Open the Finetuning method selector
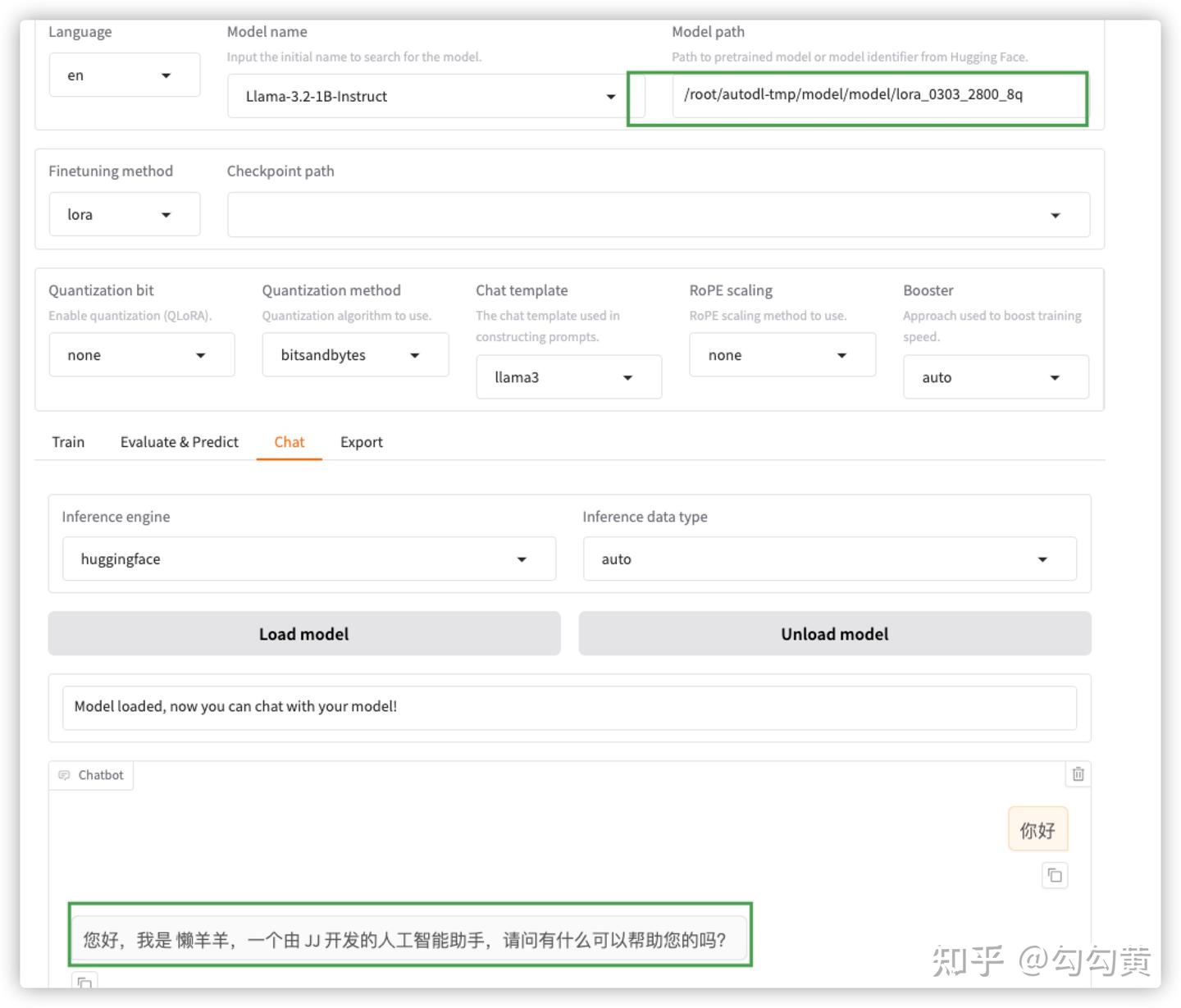 tap(125, 214)
